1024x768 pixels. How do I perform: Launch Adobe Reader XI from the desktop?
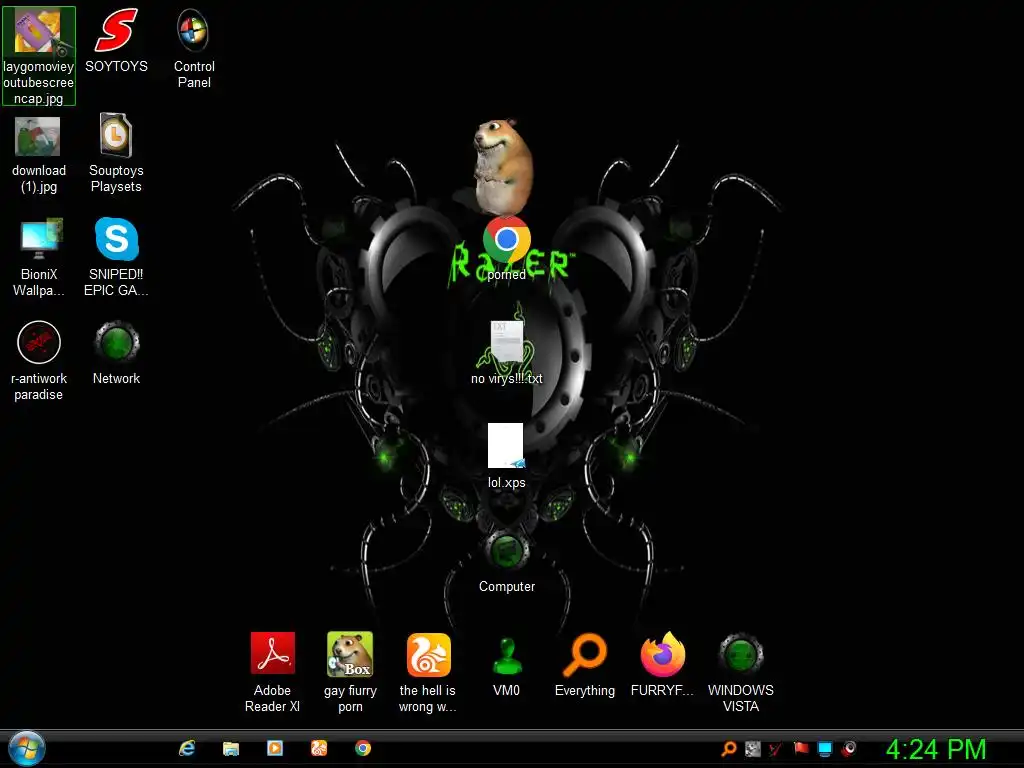click(272, 673)
